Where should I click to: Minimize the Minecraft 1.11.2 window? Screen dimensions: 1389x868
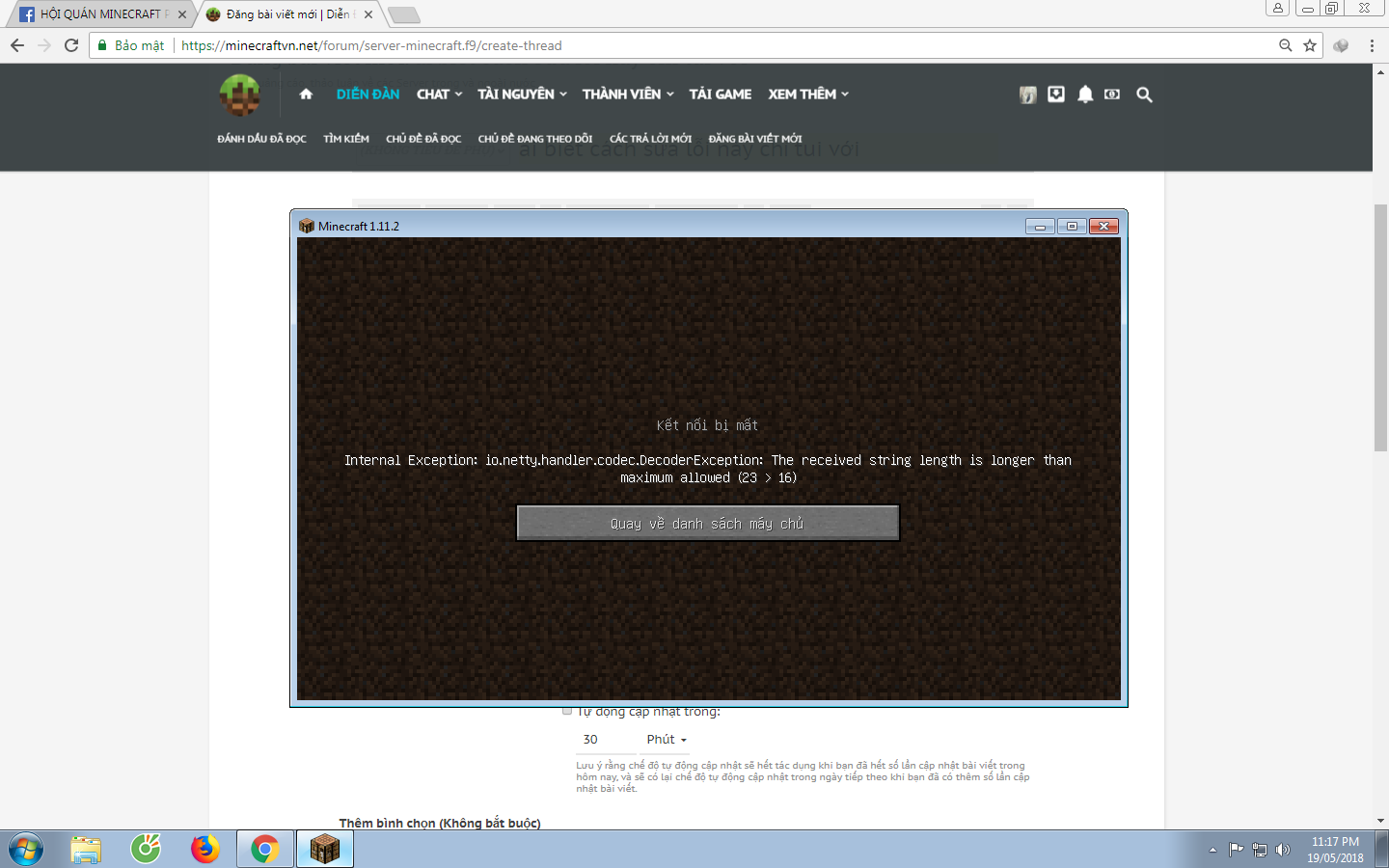click(1040, 226)
